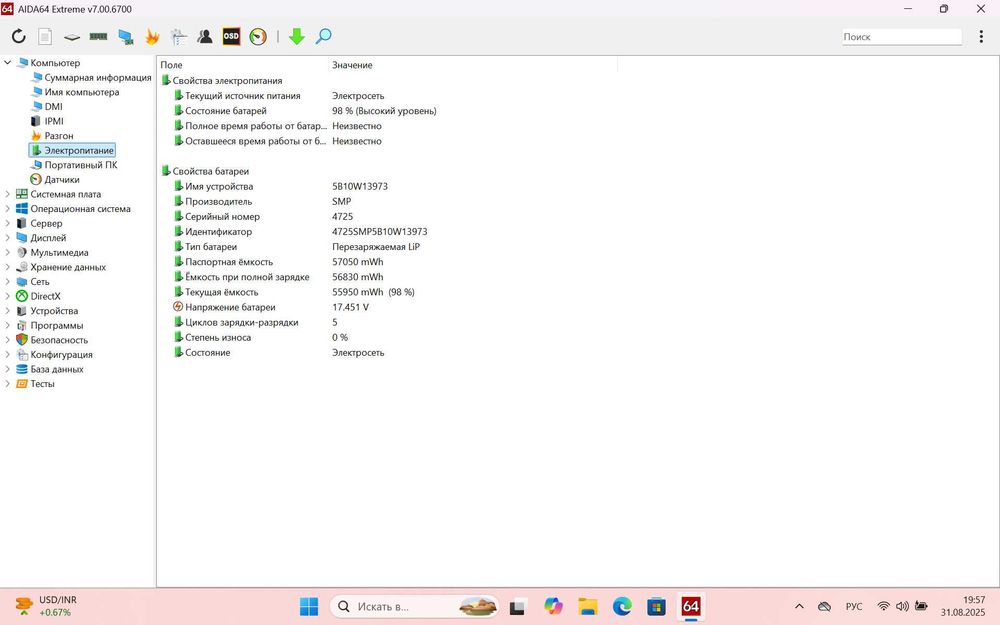Image resolution: width=1000 pixels, height=625 pixels.
Task: Select the Конфигурация tree item
Action: (x=61, y=355)
